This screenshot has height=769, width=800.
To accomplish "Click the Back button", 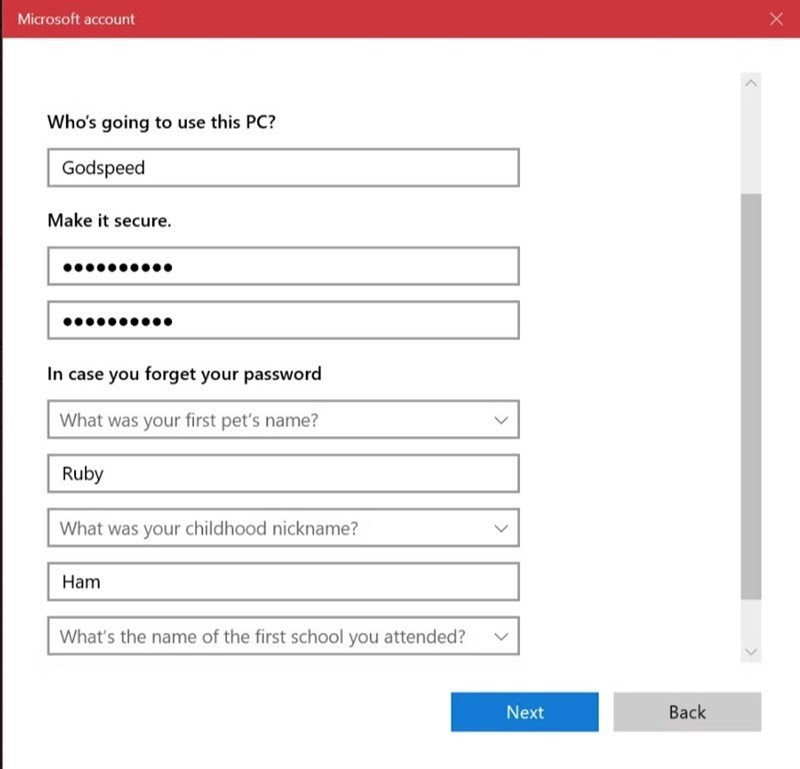I will [x=687, y=712].
